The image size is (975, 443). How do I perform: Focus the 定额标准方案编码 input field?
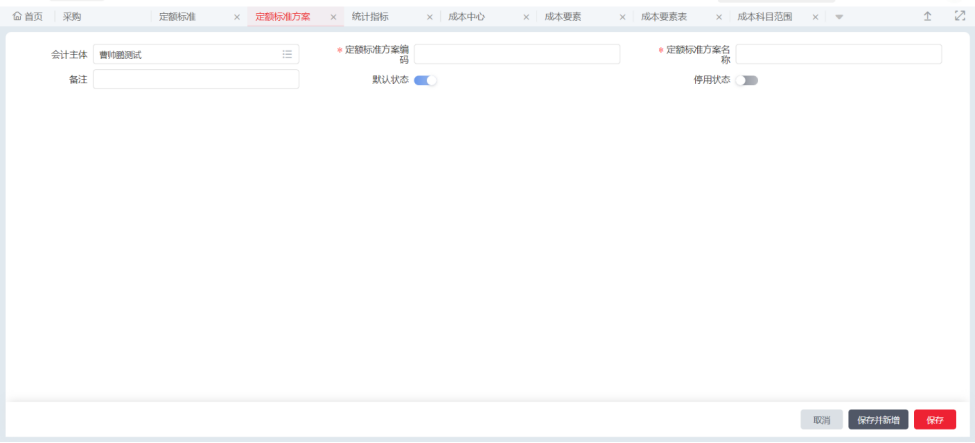coord(517,54)
